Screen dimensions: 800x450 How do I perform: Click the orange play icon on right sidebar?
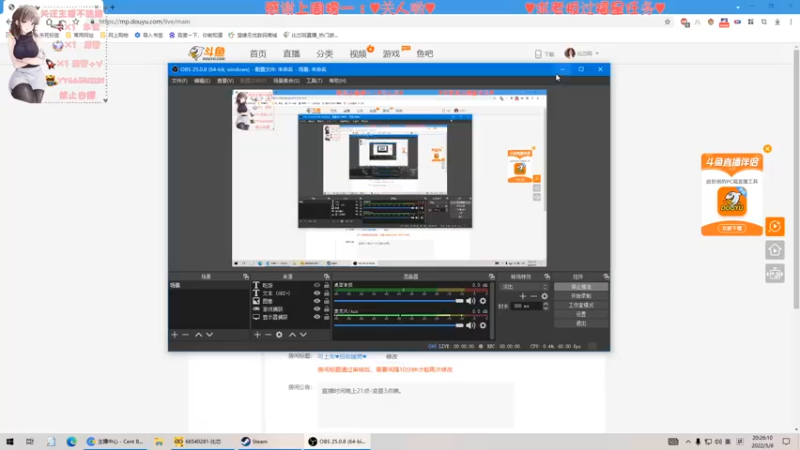tap(774, 227)
